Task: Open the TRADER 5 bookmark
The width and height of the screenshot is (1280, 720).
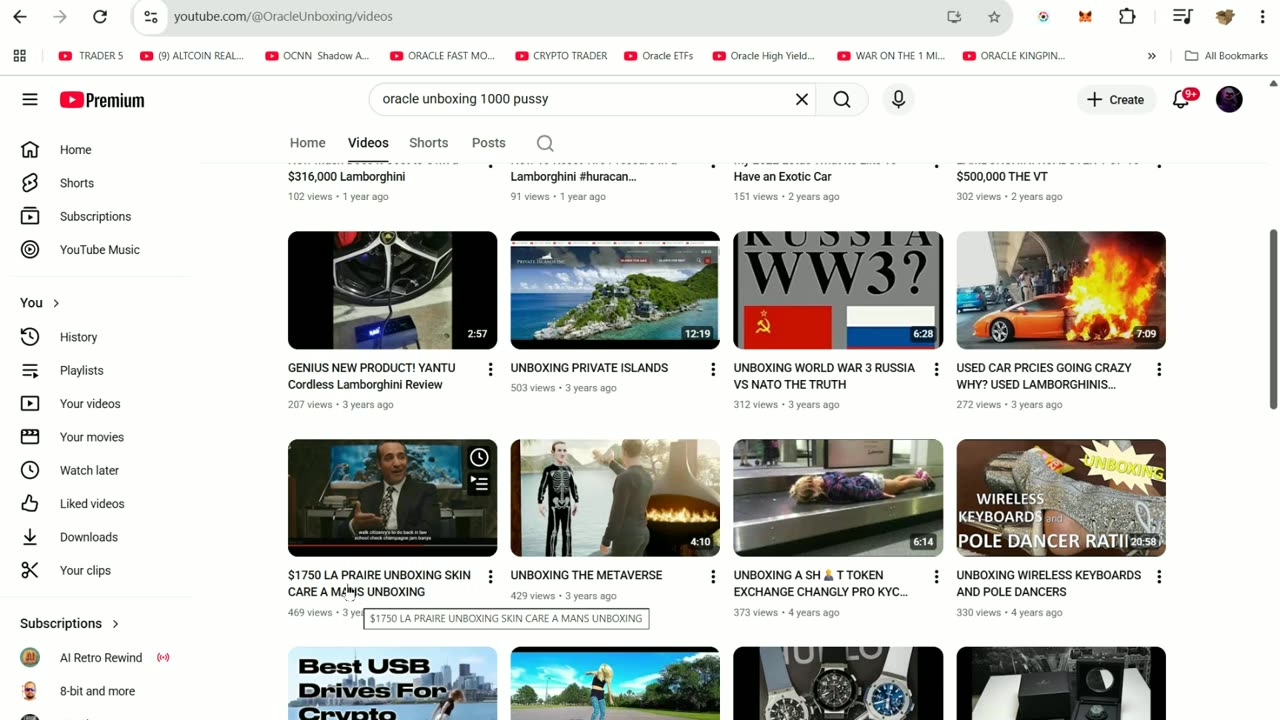Action: (91, 56)
